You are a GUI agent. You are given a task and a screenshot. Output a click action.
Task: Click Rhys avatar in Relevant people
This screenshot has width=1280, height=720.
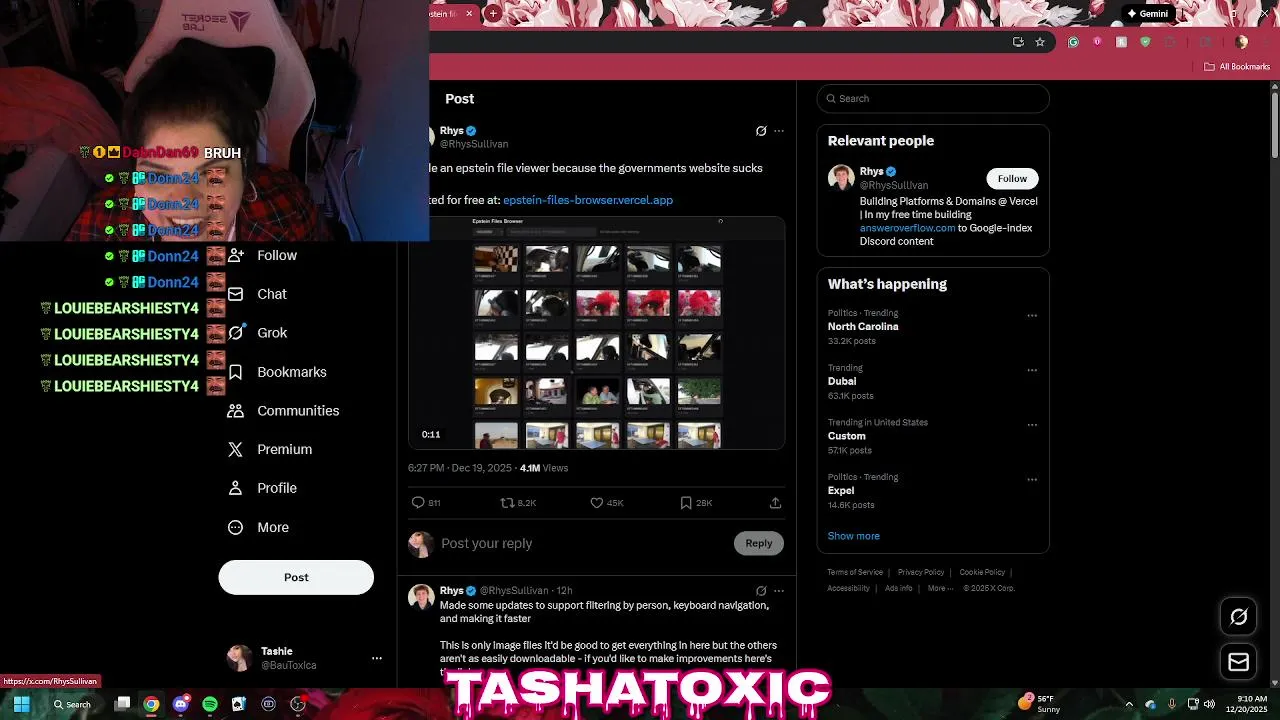[841, 178]
